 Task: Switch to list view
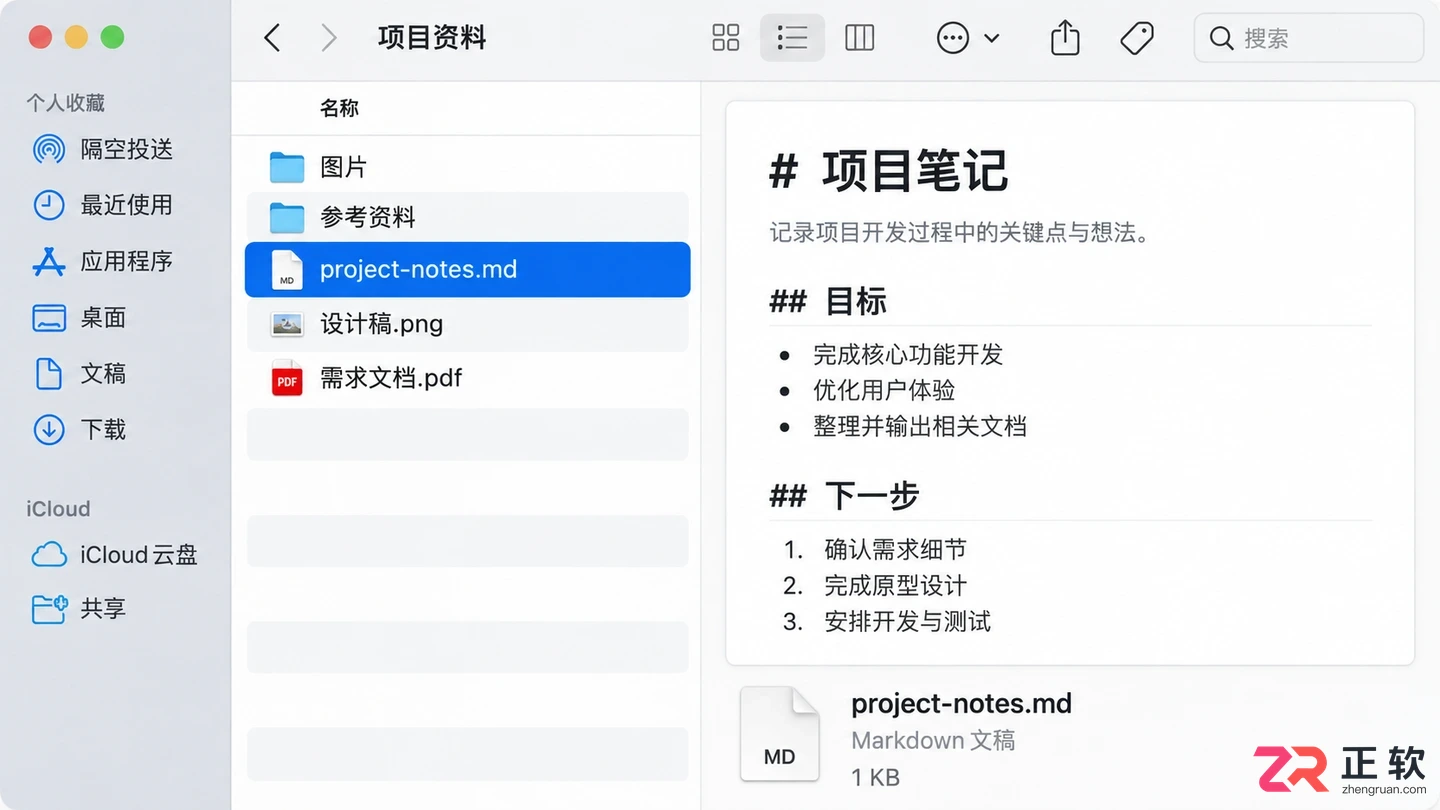click(x=792, y=38)
